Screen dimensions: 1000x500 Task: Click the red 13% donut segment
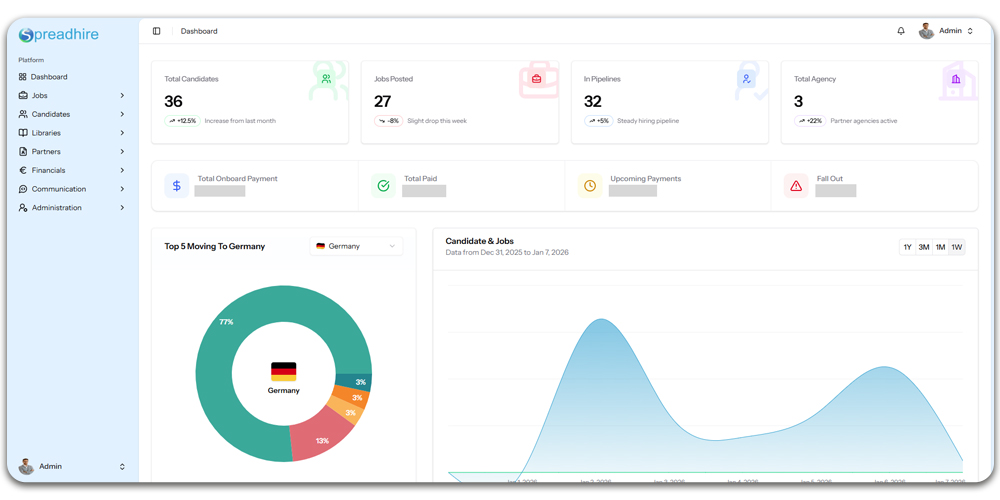[x=318, y=439]
